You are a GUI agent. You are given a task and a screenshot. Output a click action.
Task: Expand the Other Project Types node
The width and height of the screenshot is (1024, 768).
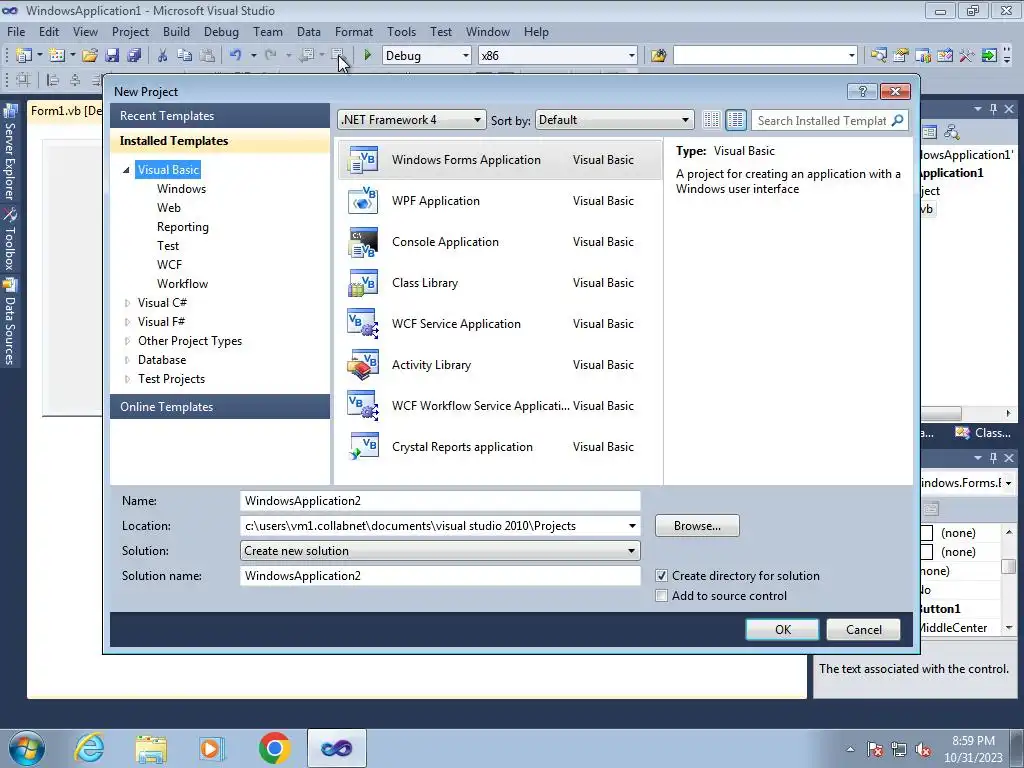tap(127, 341)
